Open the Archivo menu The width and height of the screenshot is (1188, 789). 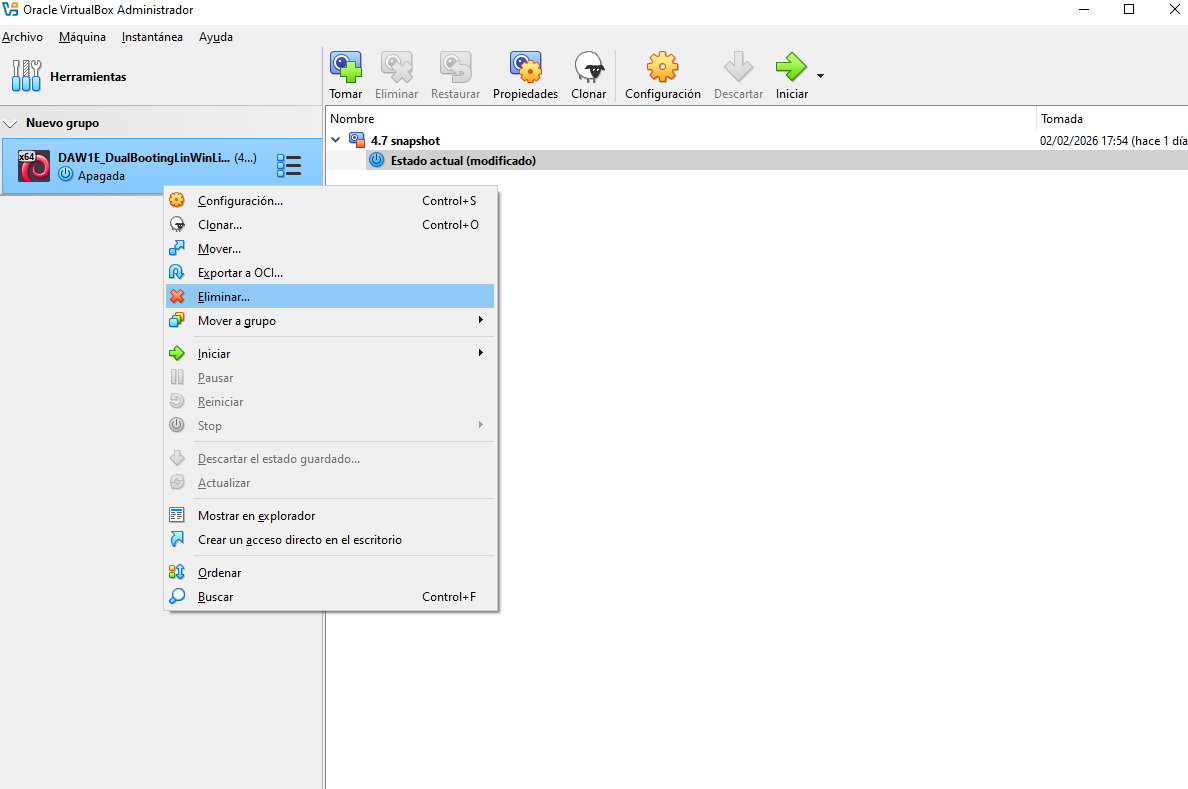pyautogui.click(x=22, y=36)
